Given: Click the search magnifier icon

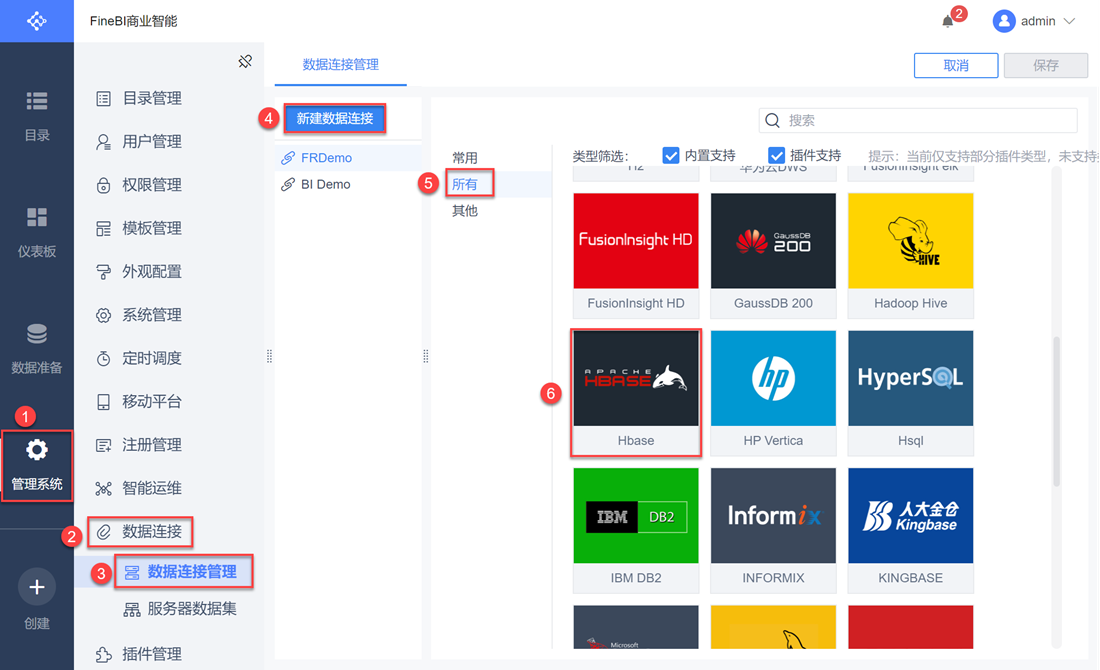Looking at the screenshot, I should tap(772, 121).
